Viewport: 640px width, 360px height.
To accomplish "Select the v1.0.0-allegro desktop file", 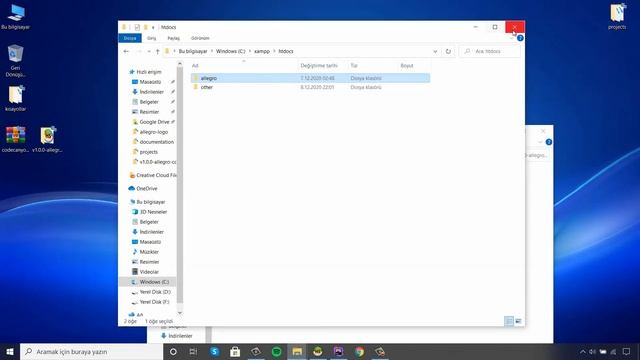I will pos(47,140).
